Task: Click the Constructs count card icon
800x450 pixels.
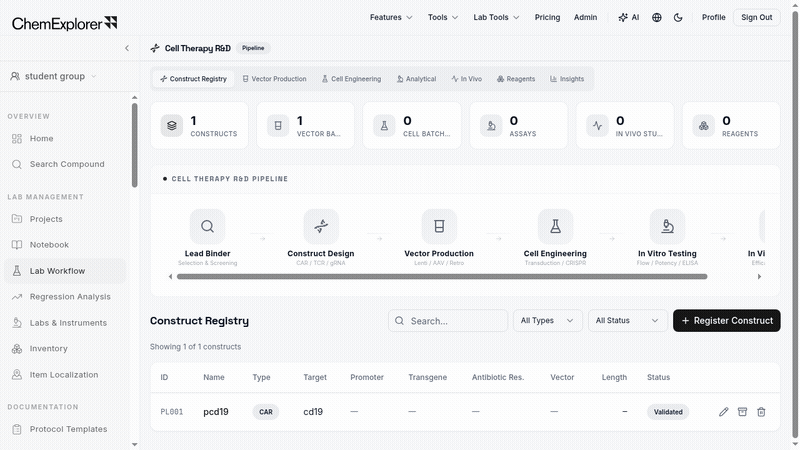Action: (172, 126)
